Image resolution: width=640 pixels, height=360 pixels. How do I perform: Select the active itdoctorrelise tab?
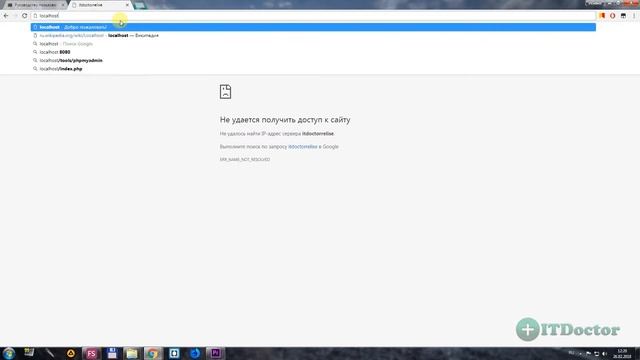tap(100, 5)
